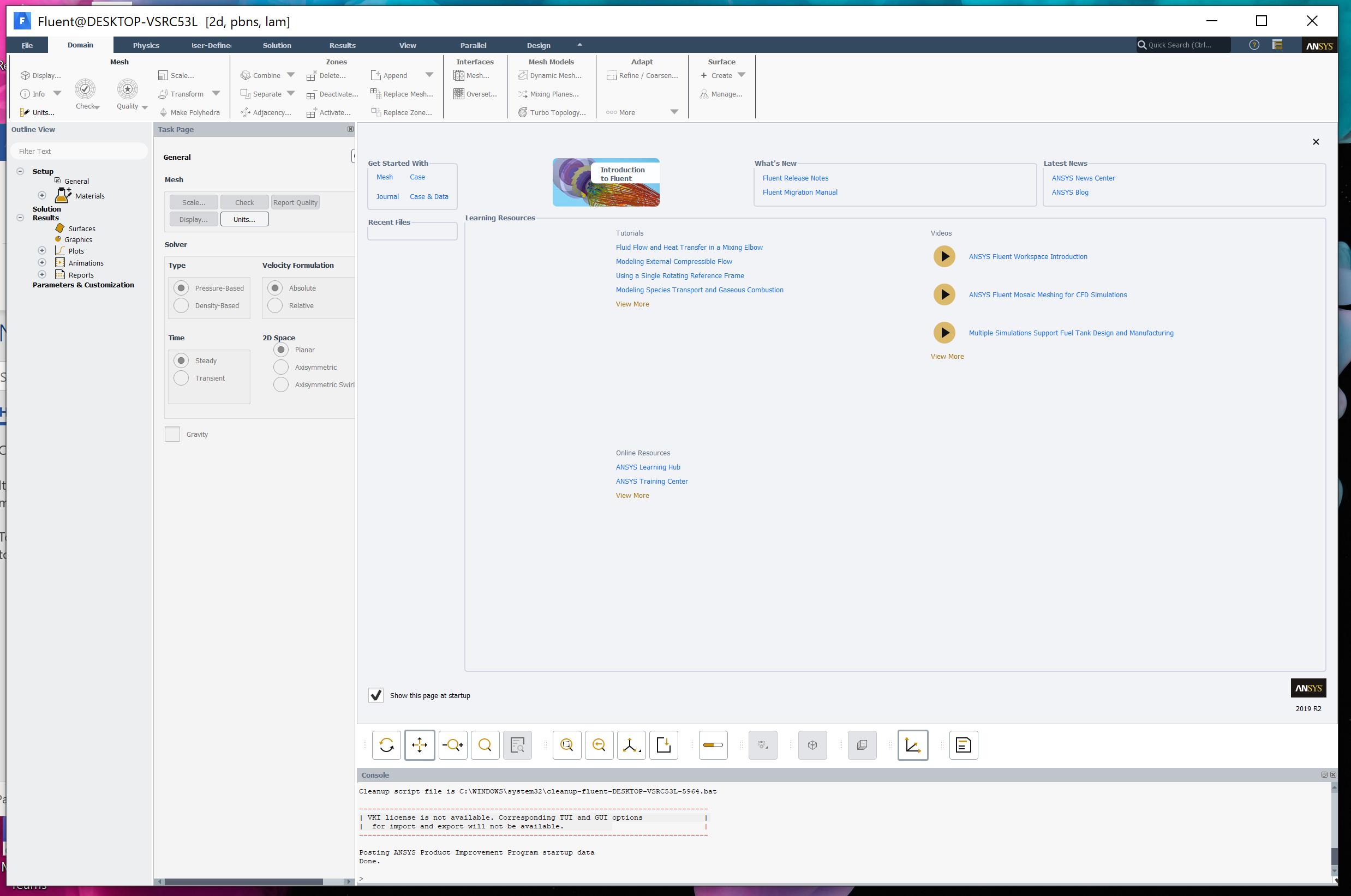Click the rotate view icon in graphics toolbar

coord(386,745)
